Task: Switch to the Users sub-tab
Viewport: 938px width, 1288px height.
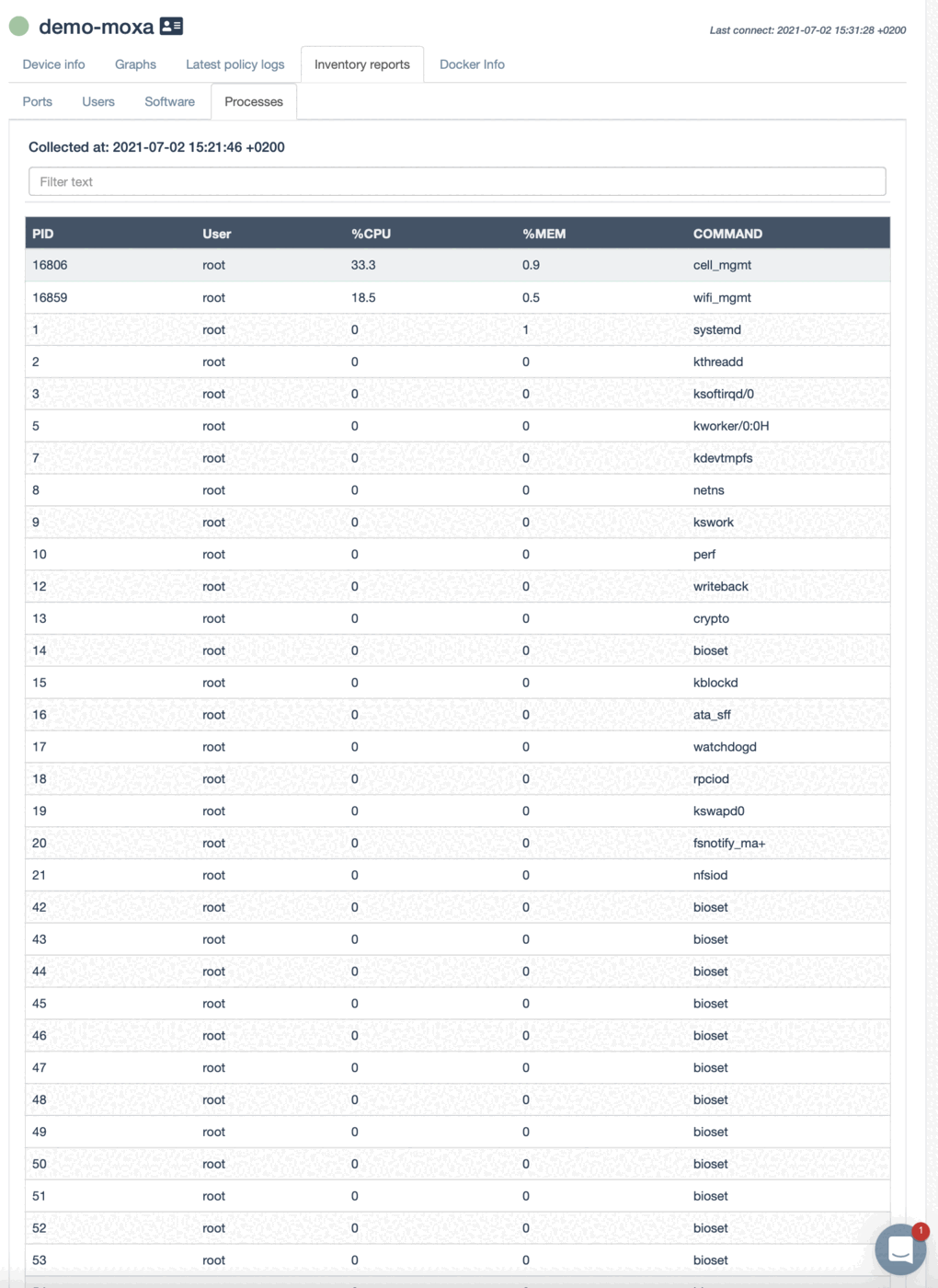Action: click(x=97, y=101)
